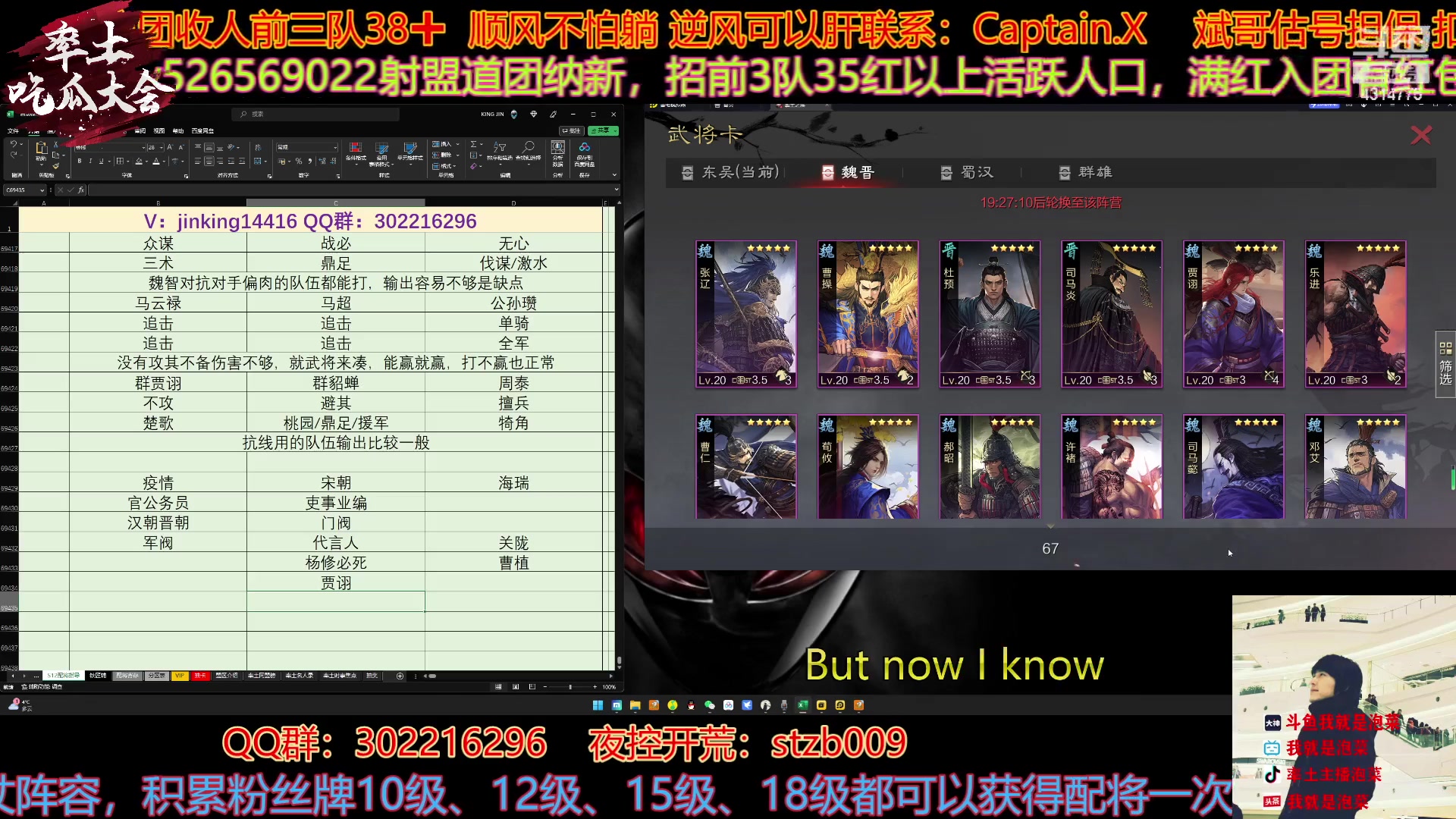Apply italic formatting in Excel ribbon
Screen dimensions: 1456x819
click(x=90, y=161)
